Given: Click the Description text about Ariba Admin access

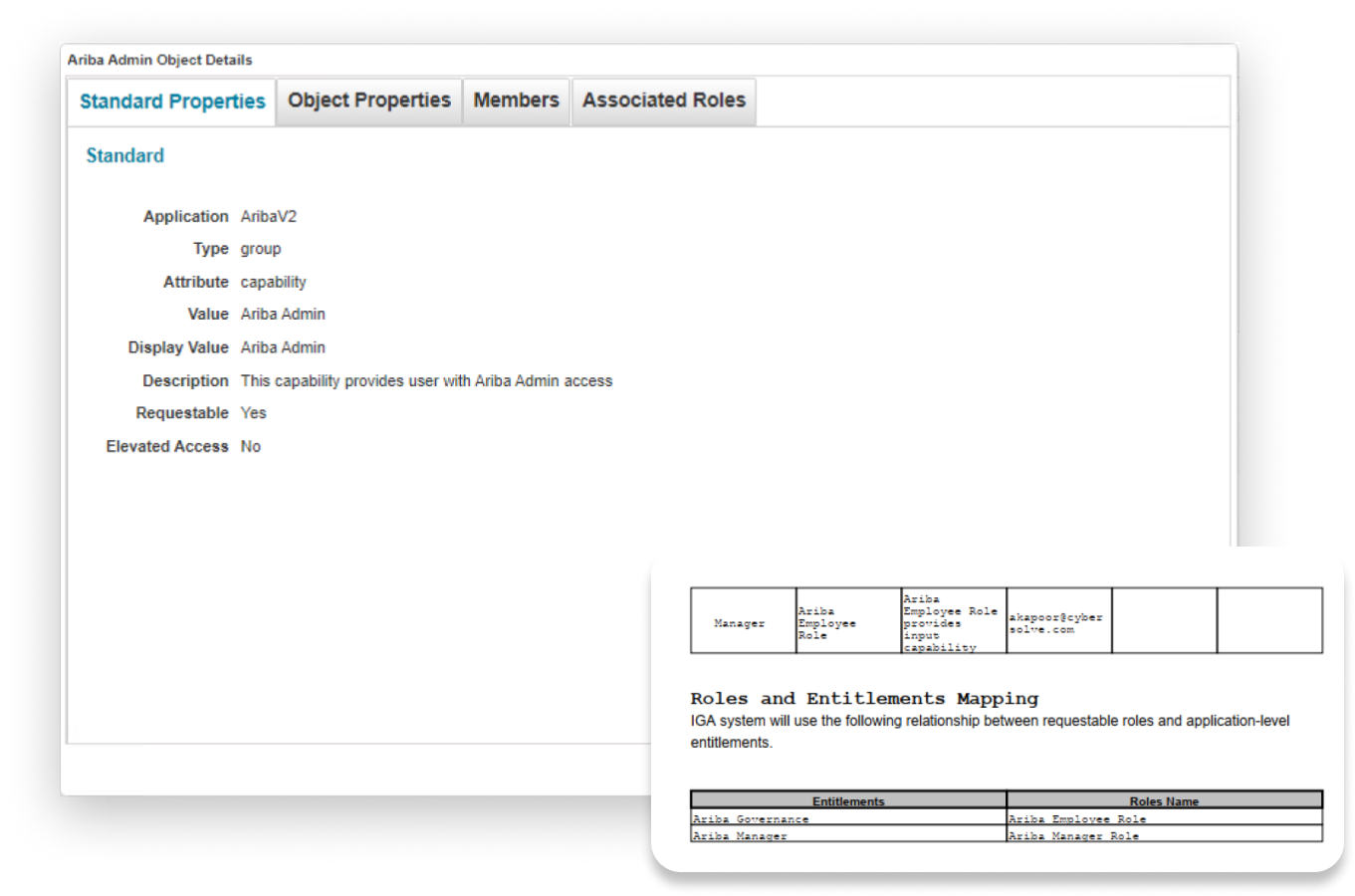Looking at the screenshot, I should [x=426, y=380].
